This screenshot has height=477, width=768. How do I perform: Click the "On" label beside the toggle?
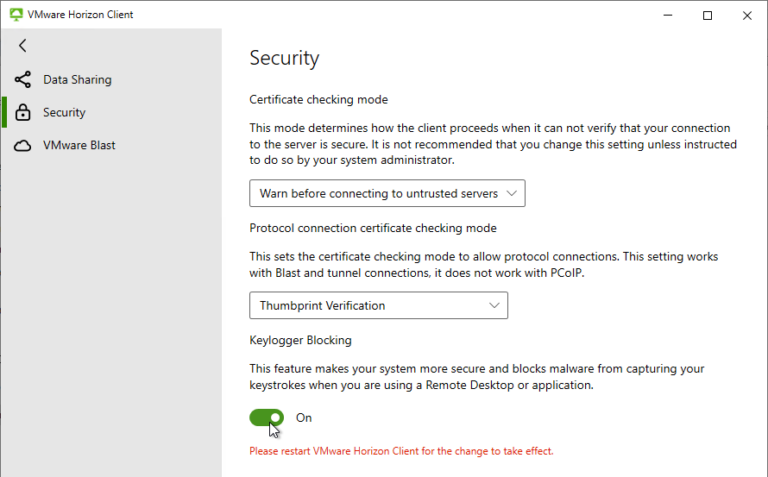pos(304,418)
